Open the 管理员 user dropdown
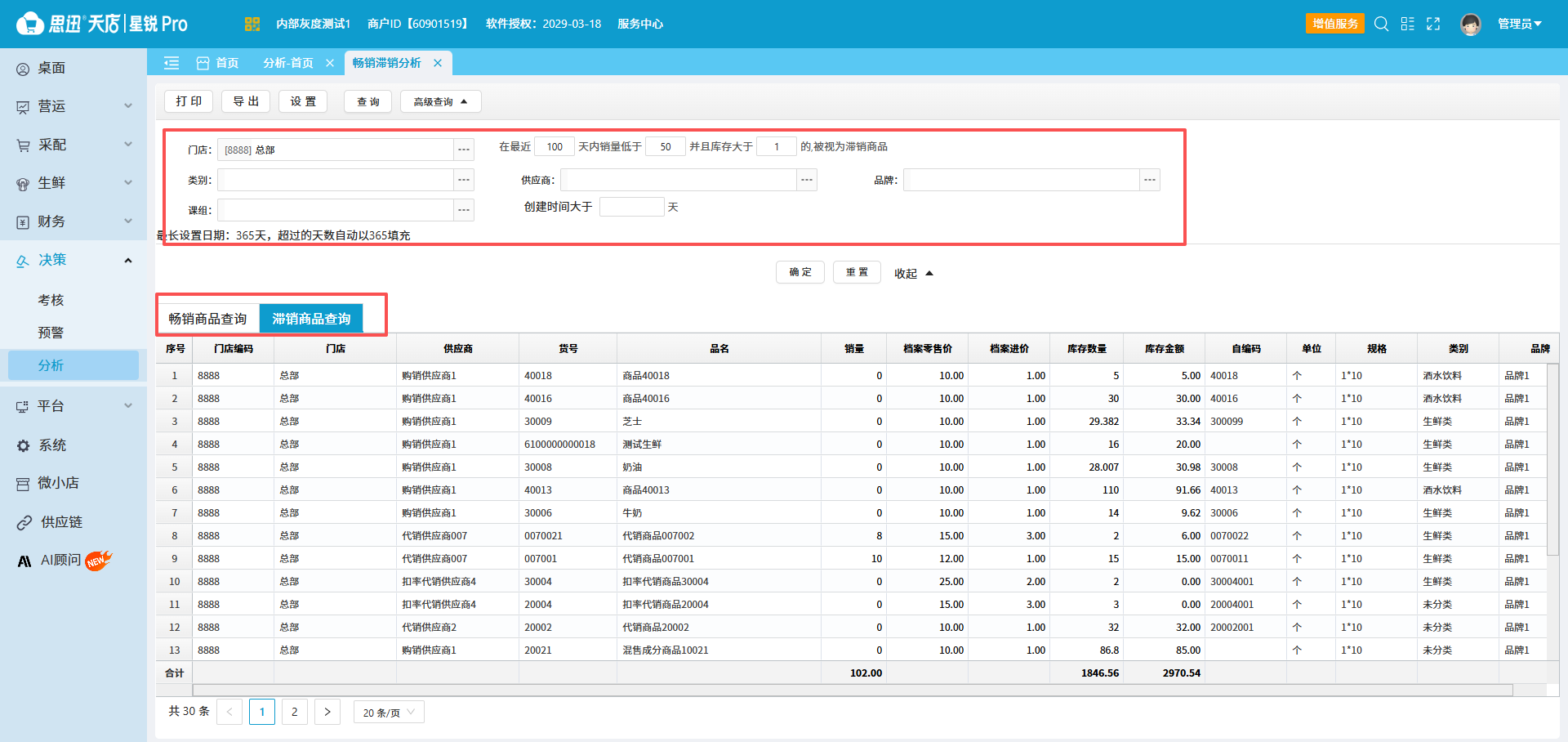 (x=1519, y=24)
